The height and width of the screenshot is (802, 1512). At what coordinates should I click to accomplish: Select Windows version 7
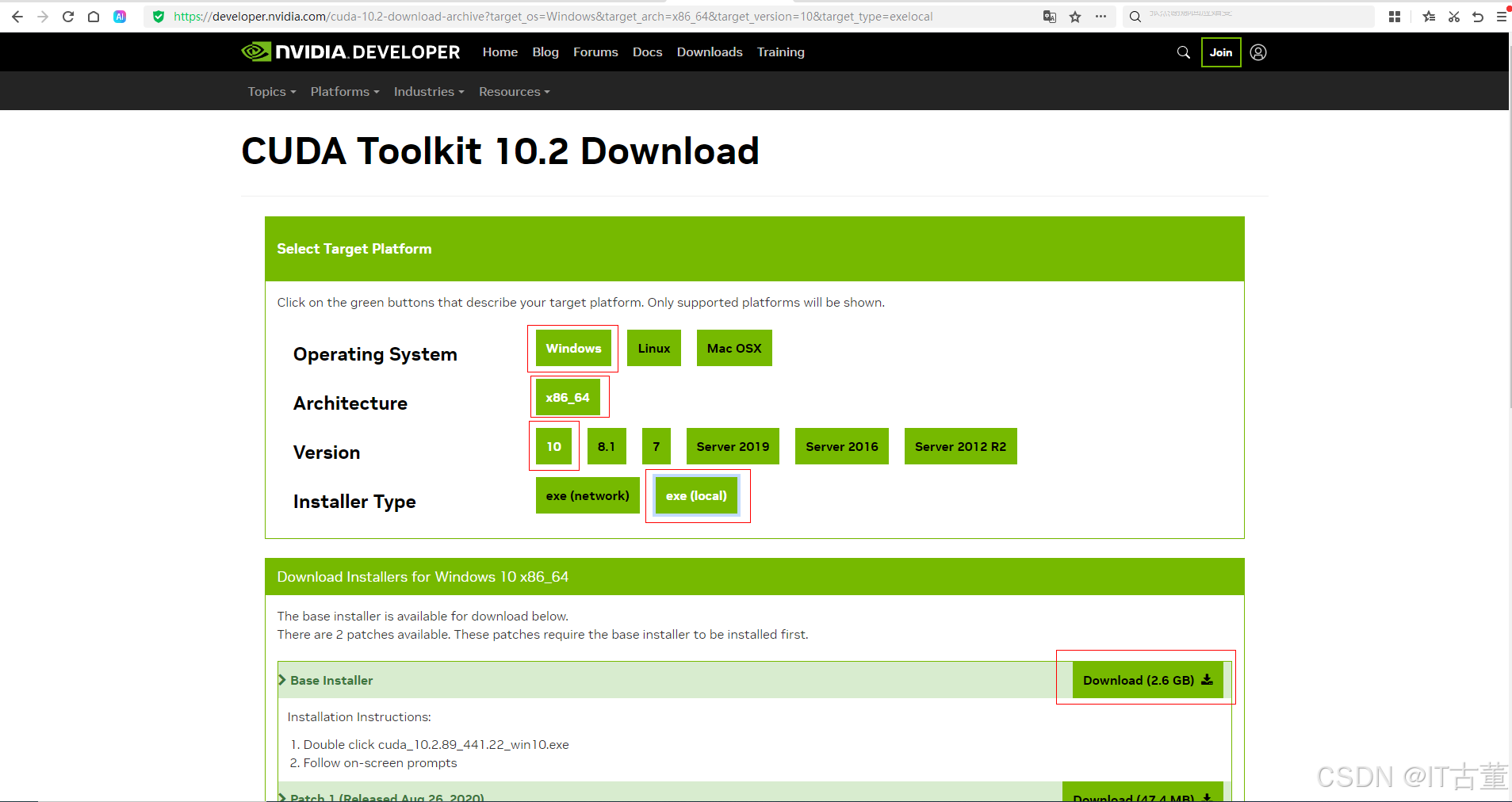(x=656, y=447)
